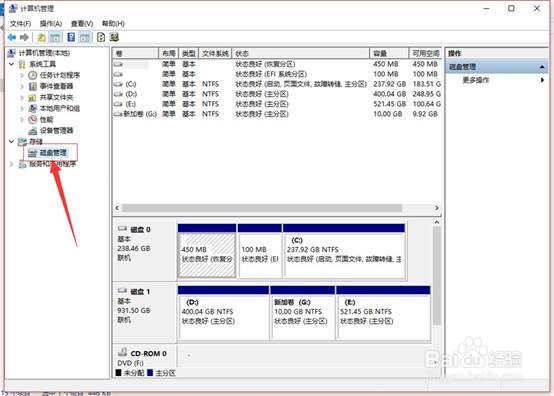This screenshot has height=396, width=554.
Task: Toggle the Show/Hide Action Pane toolbar icon
Action: coord(85,37)
